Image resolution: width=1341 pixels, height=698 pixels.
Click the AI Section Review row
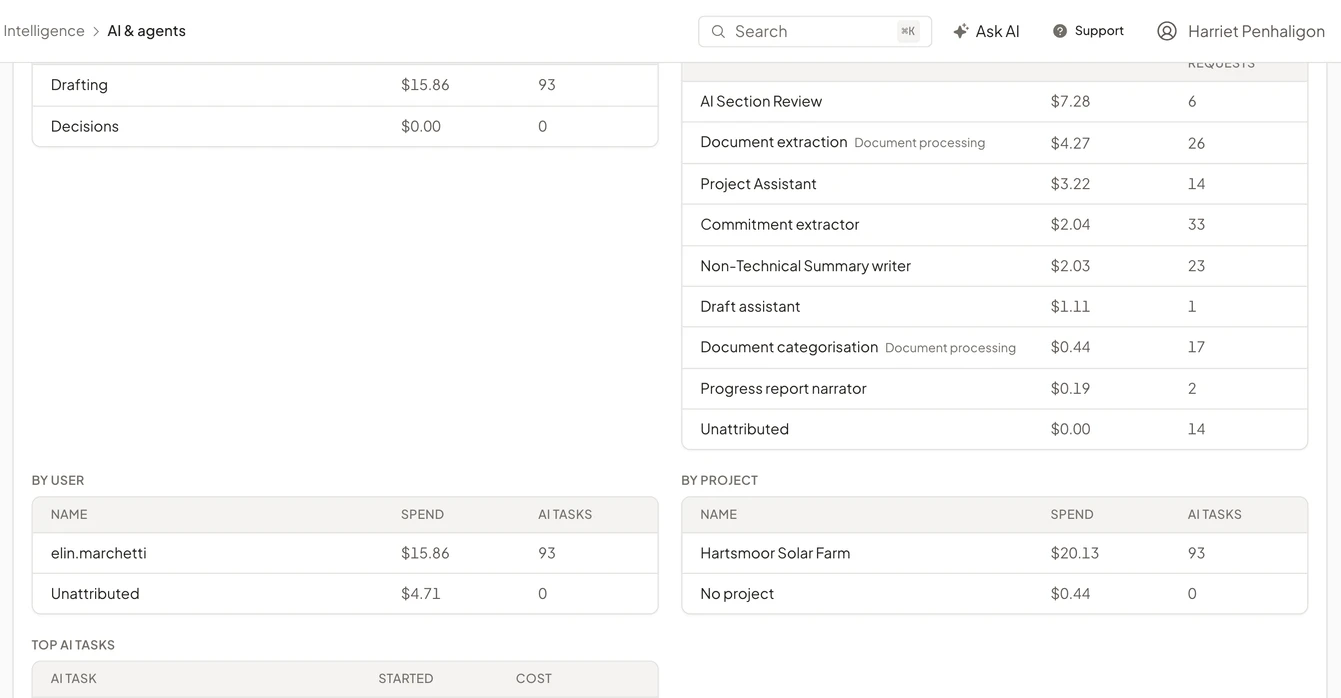click(994, 101)
